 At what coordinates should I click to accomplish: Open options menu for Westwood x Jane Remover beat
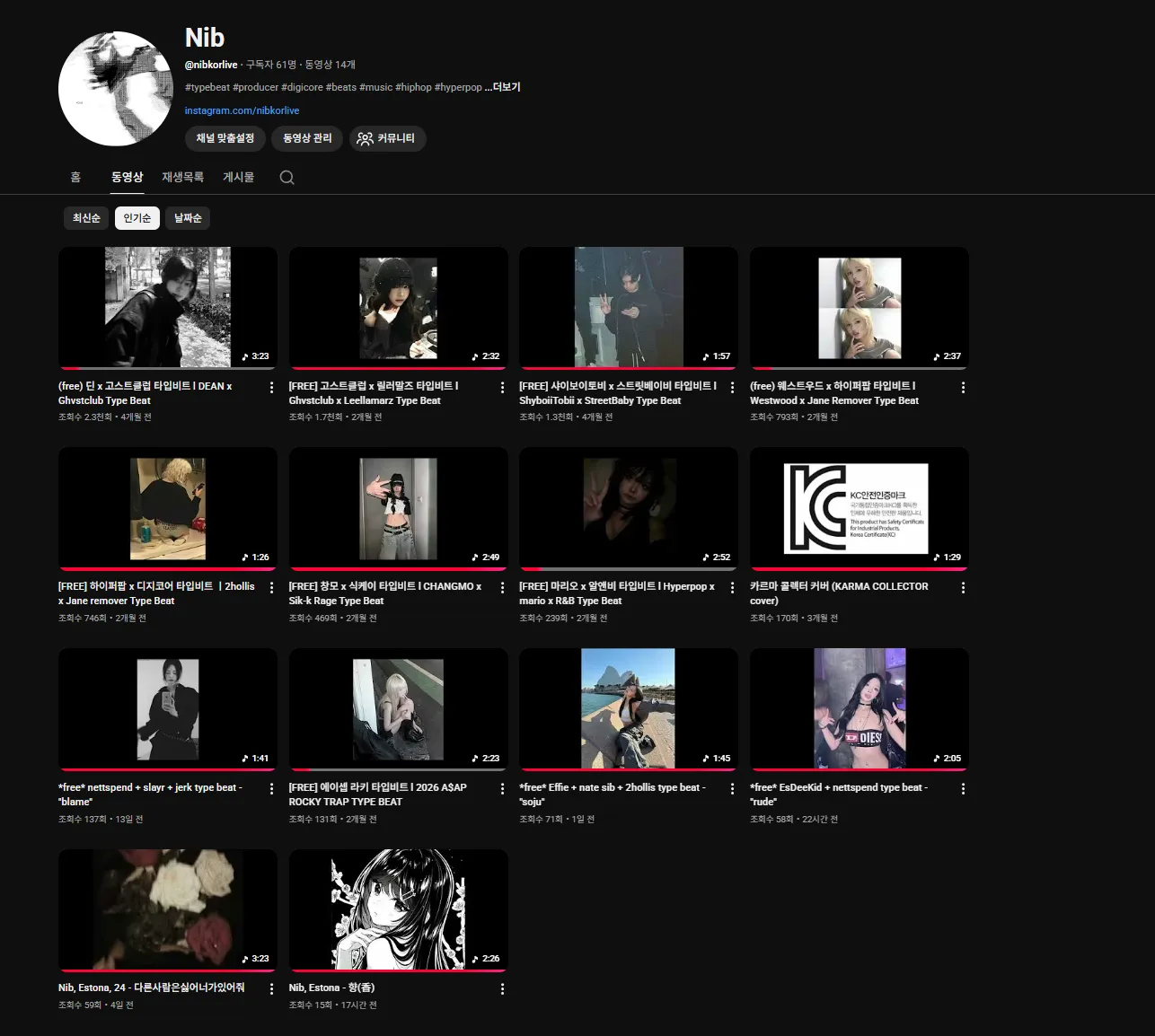coord(963,388)
